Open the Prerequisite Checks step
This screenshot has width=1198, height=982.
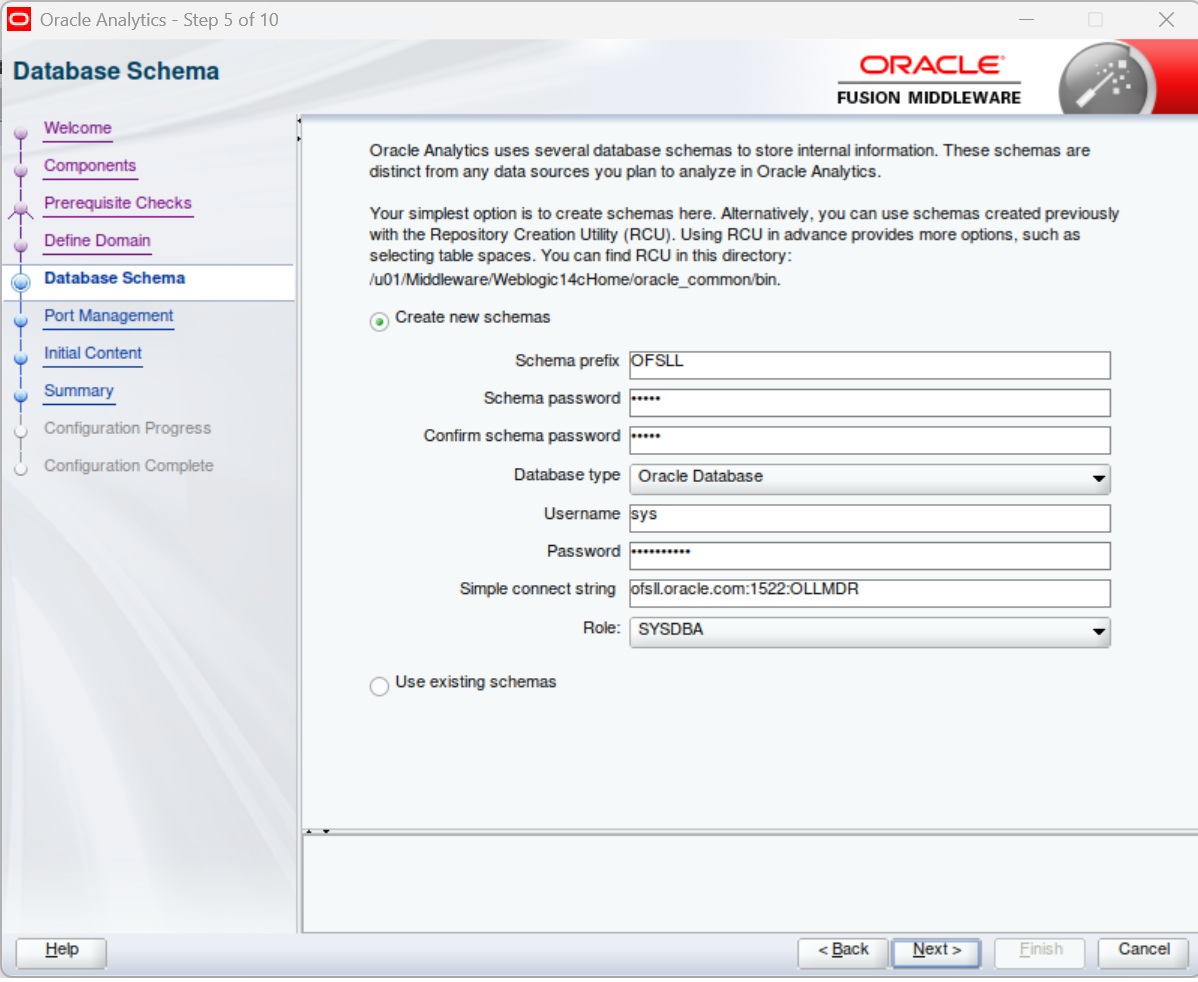click(118, 203)
